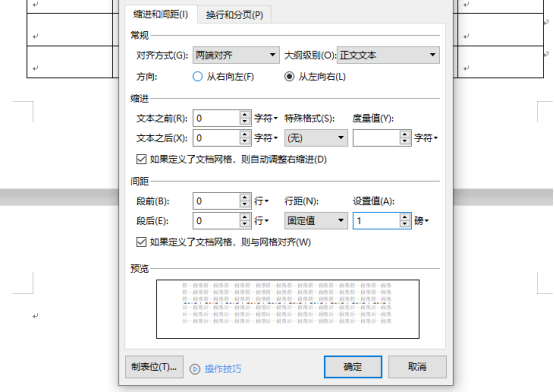Decrease 段后 spacing with down stepper

245,225
